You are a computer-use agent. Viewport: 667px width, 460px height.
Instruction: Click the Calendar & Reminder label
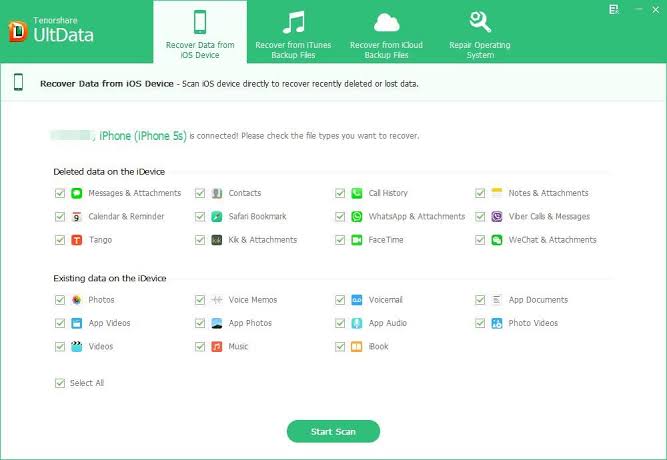coord(126,217)
